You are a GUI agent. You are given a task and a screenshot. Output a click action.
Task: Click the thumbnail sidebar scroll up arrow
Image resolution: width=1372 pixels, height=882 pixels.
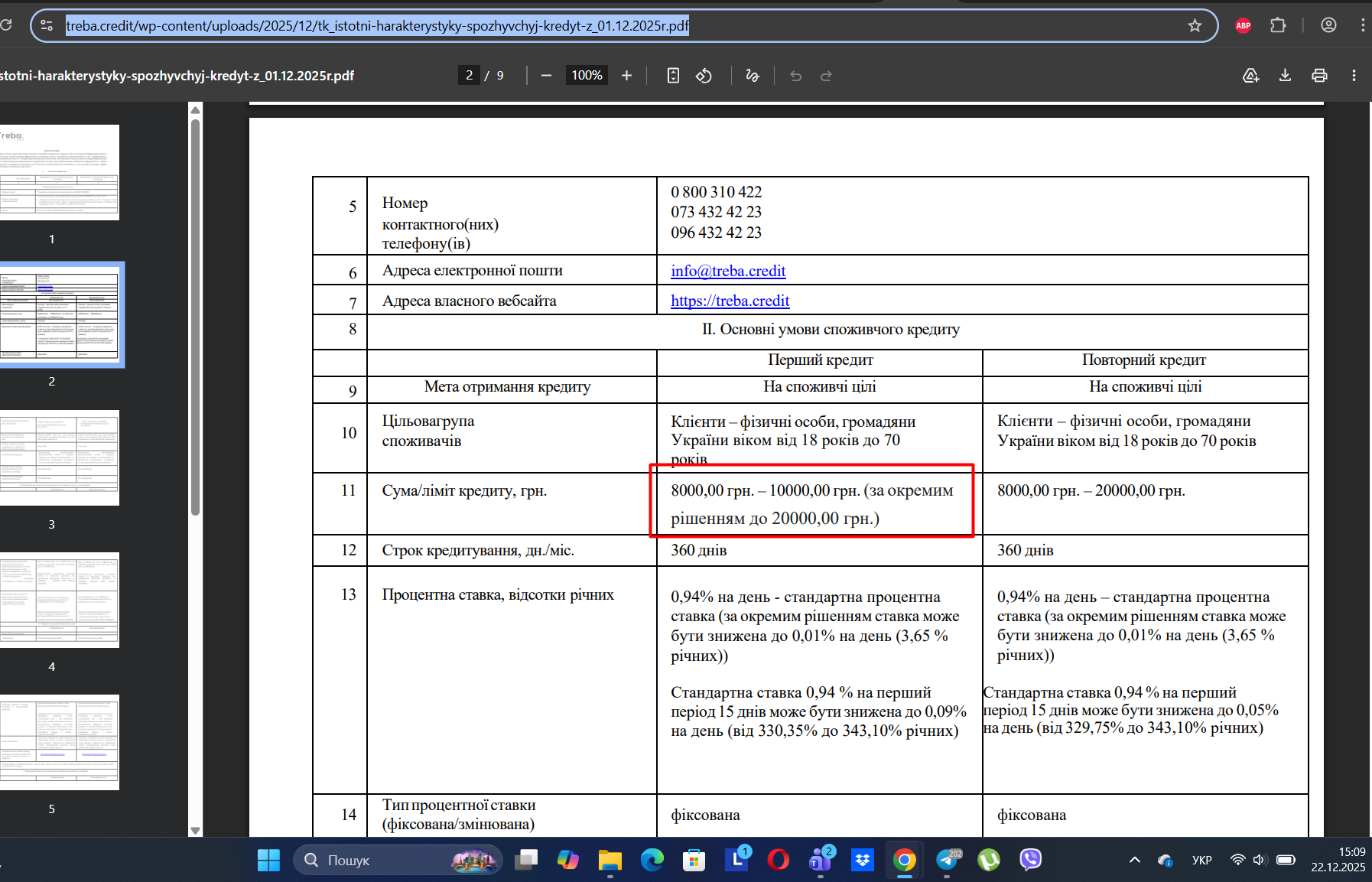(x=195, y=109)
